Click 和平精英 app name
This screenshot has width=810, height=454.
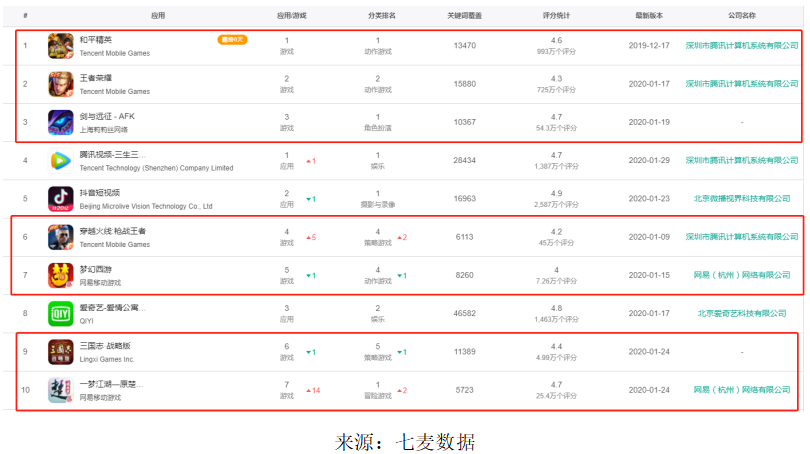(x=96, y=40)
